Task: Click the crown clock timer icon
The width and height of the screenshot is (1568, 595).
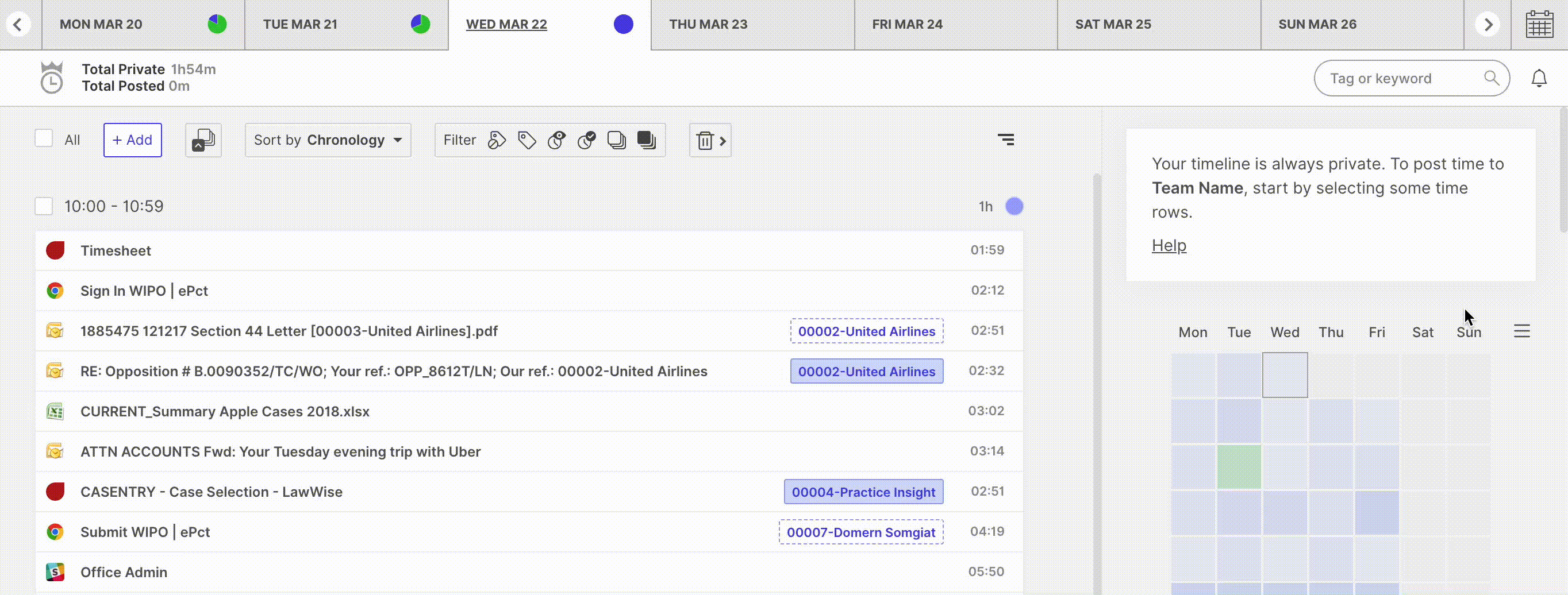Action: [x=52, y=78]
